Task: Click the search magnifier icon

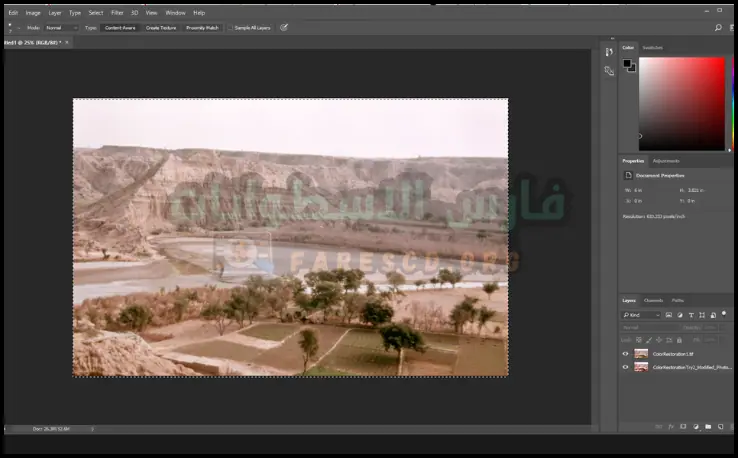Action: pos(718,27)
